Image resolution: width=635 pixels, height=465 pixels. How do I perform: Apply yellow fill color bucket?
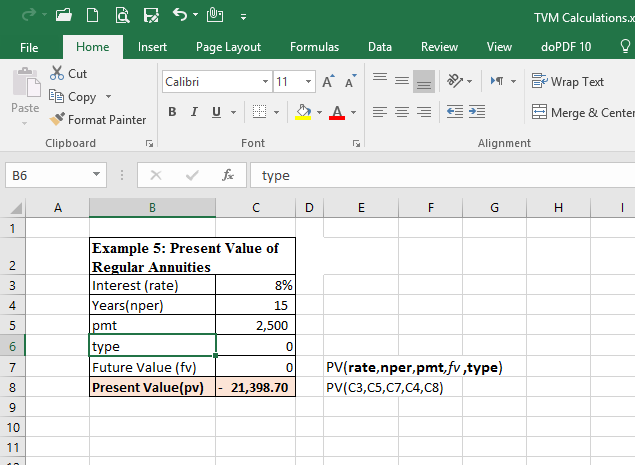(x=303, y=111)
